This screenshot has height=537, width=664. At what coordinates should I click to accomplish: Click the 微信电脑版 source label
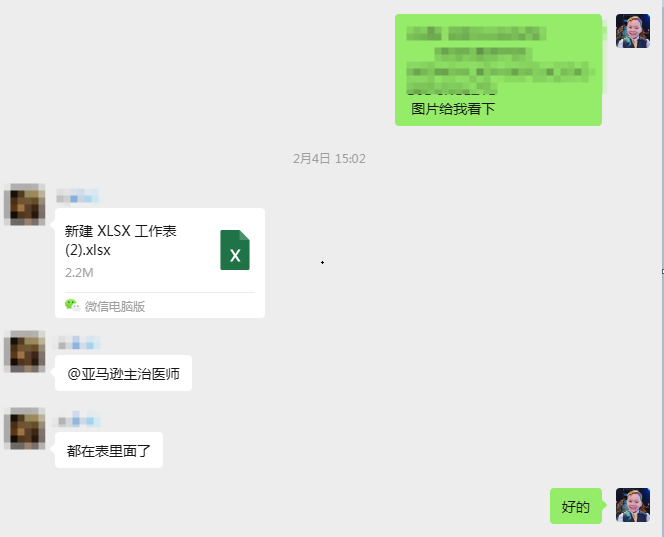coord(115,306)
